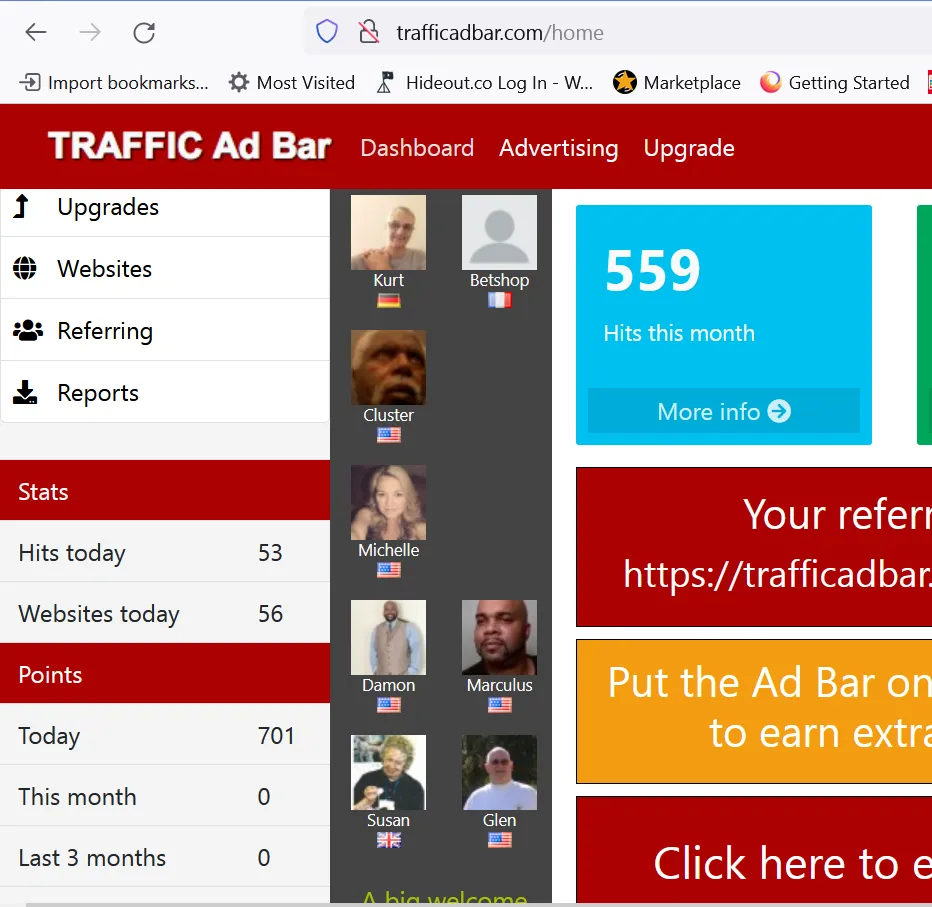Click the US flag under Damon
This screenshot has height=907, width=932.
[x=389, y=706]
